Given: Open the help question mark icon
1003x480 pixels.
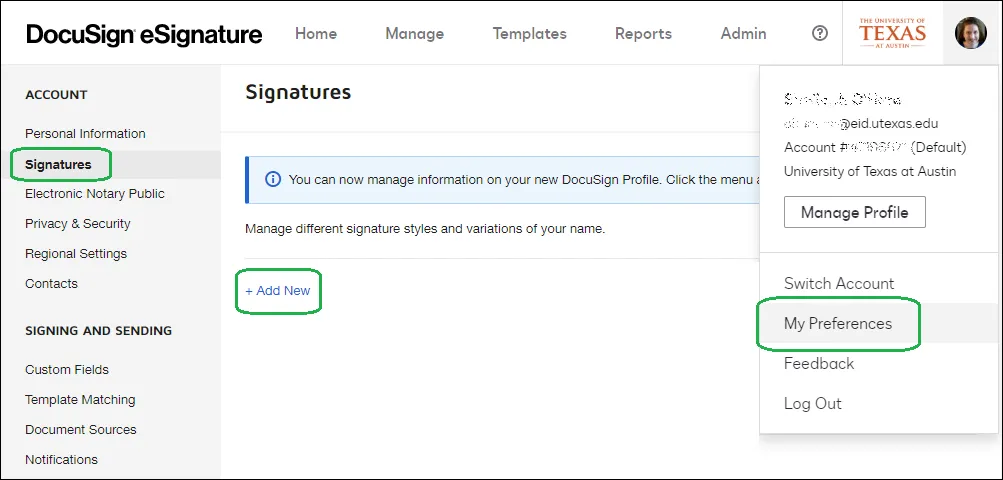Looking at the screenshot, I should [819, 33].
